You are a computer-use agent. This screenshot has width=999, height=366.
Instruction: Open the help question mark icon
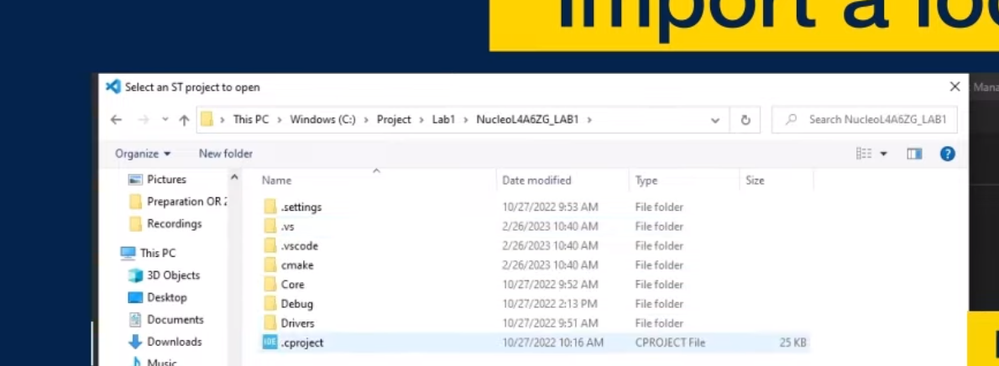point(947,154)
